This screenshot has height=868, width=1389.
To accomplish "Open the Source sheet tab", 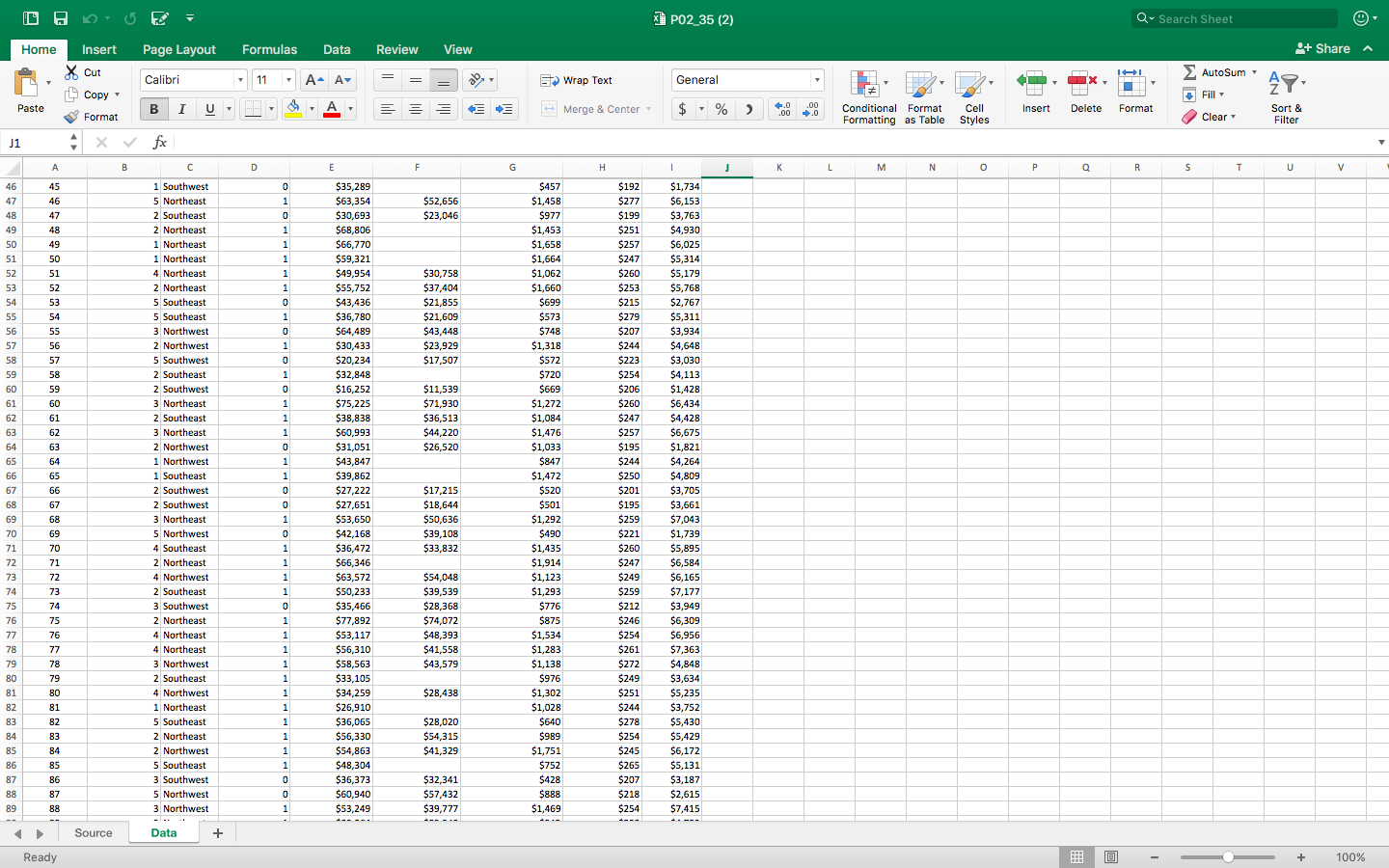I will (x=93, y=832).
